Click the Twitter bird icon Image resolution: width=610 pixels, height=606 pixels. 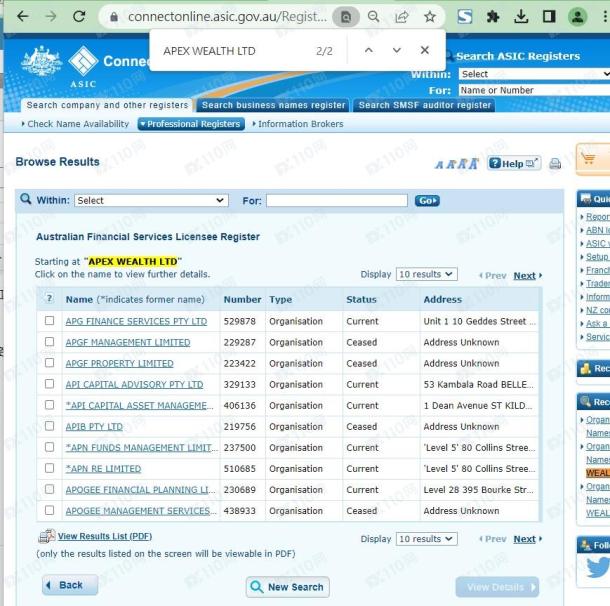(x=598, y=567)
